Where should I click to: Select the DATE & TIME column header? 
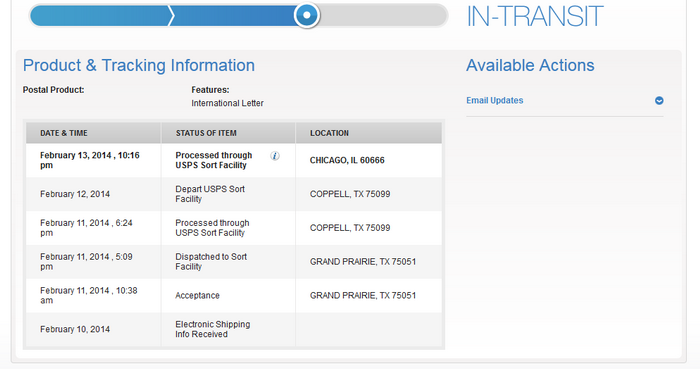64,133
